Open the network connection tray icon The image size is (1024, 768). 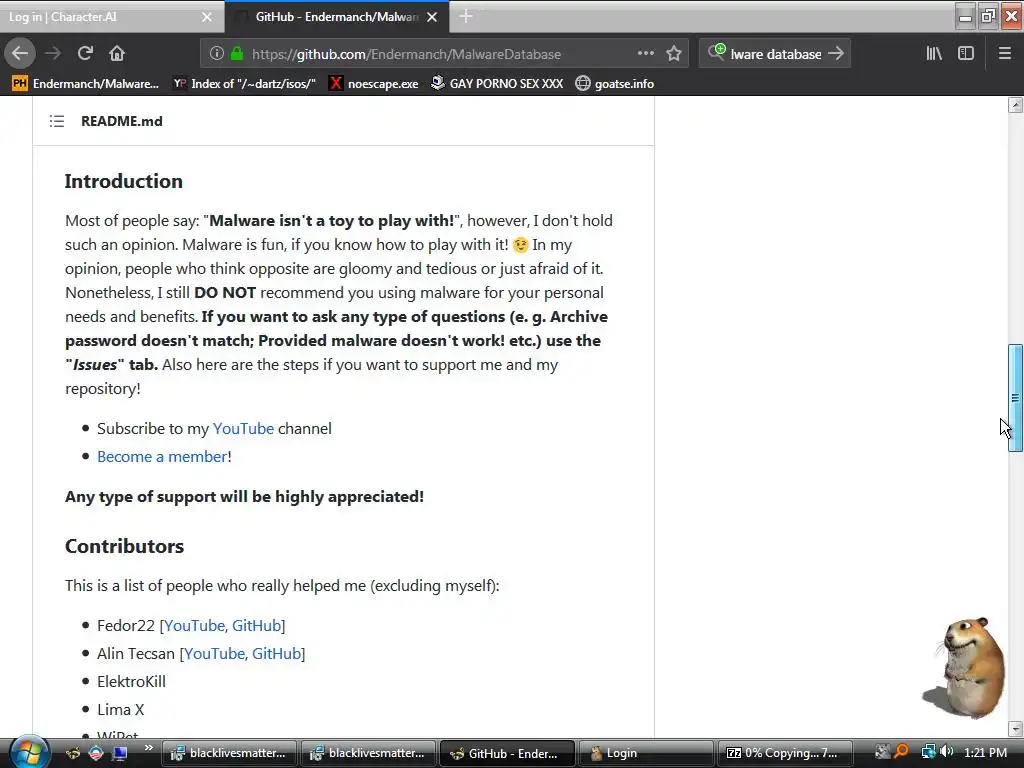[x=928, y=752]
